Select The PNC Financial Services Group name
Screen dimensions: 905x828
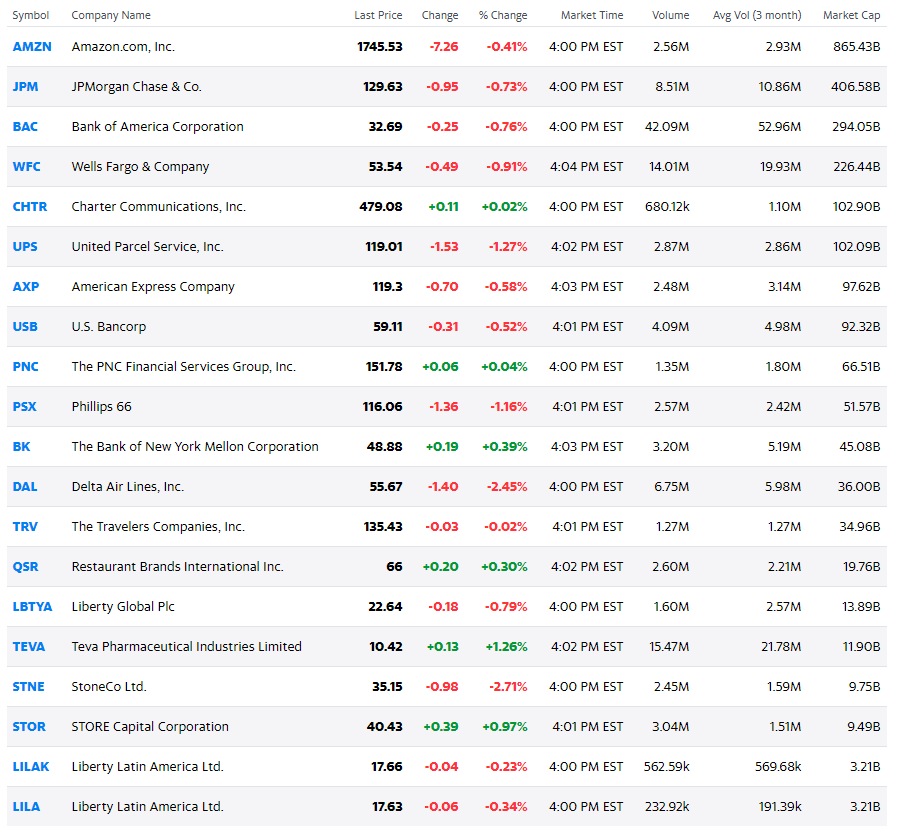pyautogui.click(x=184, y=366)
